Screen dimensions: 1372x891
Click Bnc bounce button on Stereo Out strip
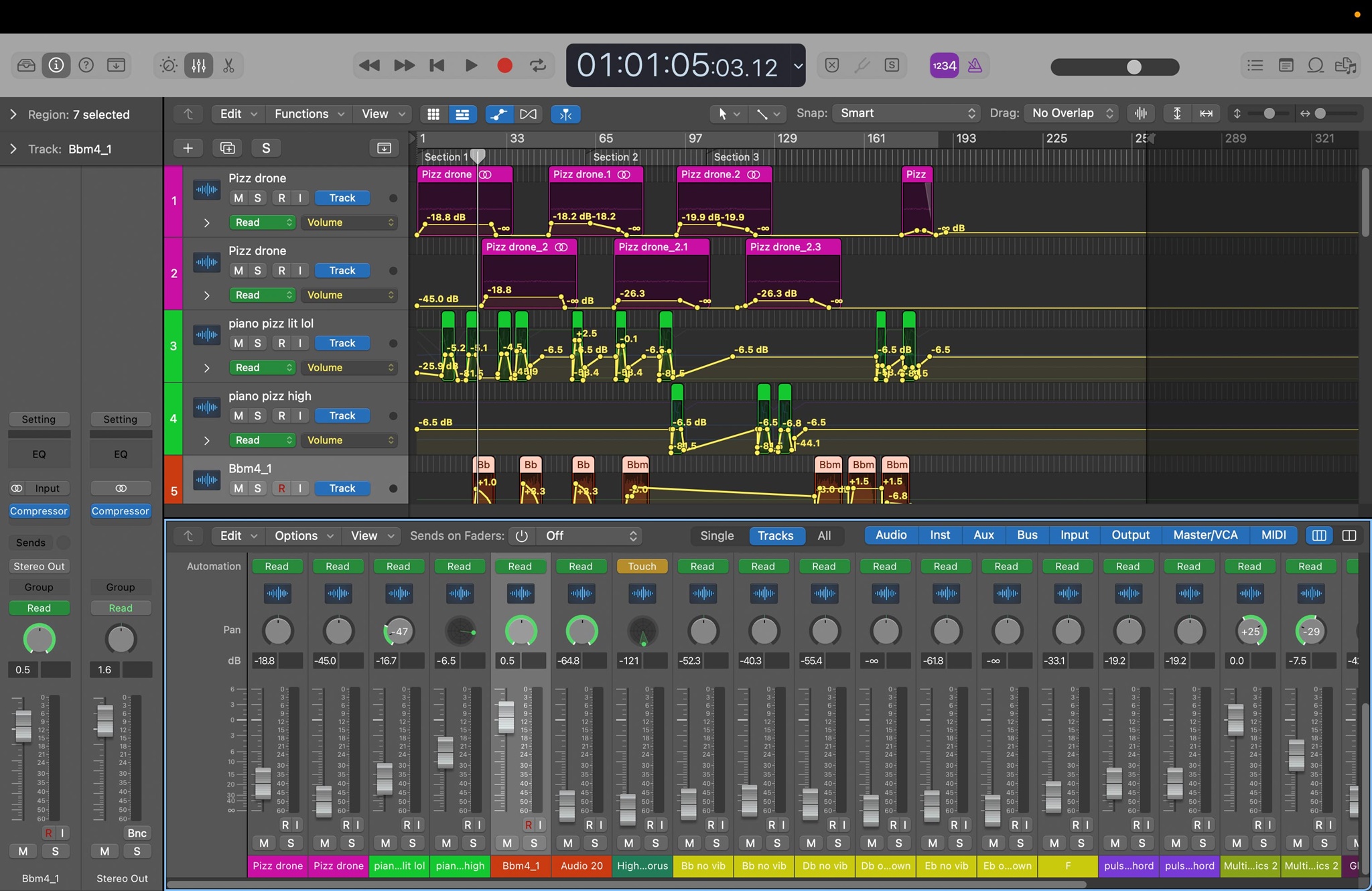tap(137, 833)
